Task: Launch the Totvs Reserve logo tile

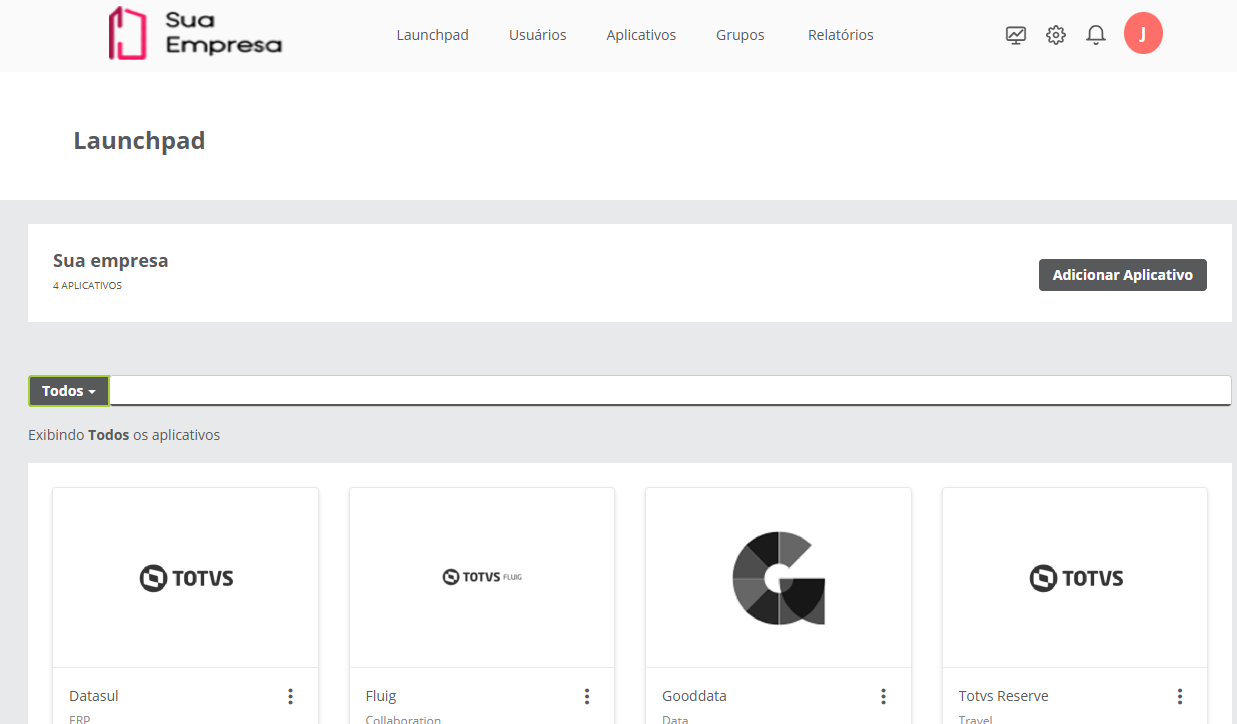Action: pyautogui.click(x=1075, y=578)
